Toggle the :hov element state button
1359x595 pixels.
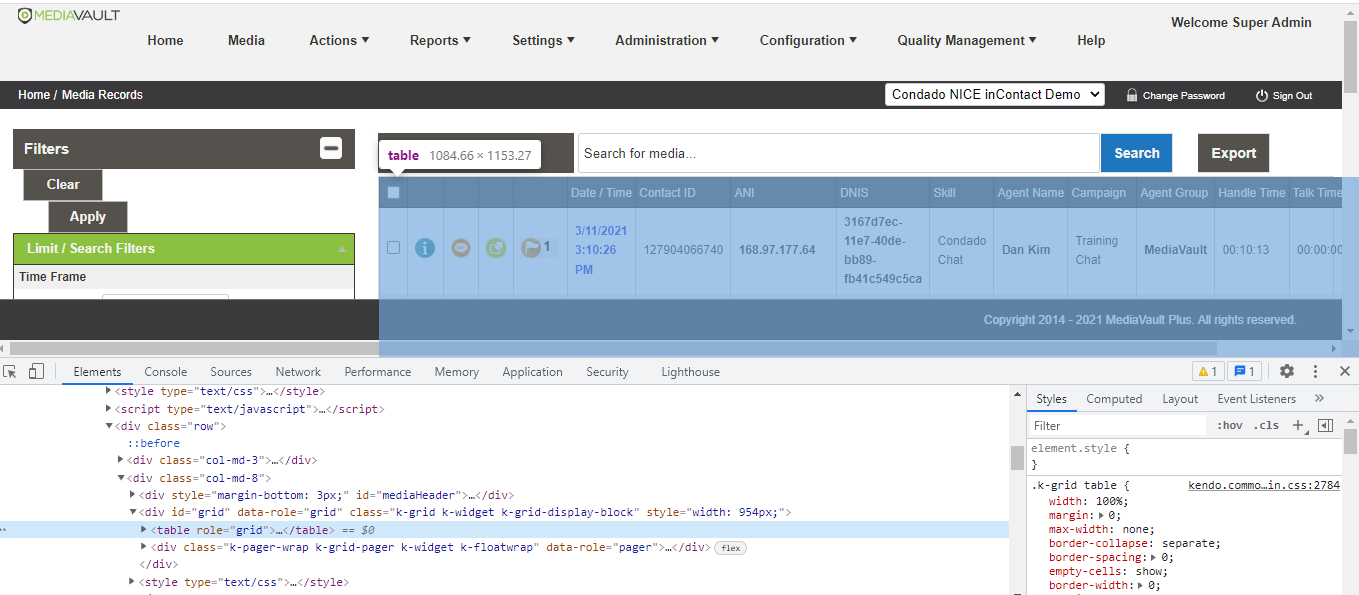1229,425
